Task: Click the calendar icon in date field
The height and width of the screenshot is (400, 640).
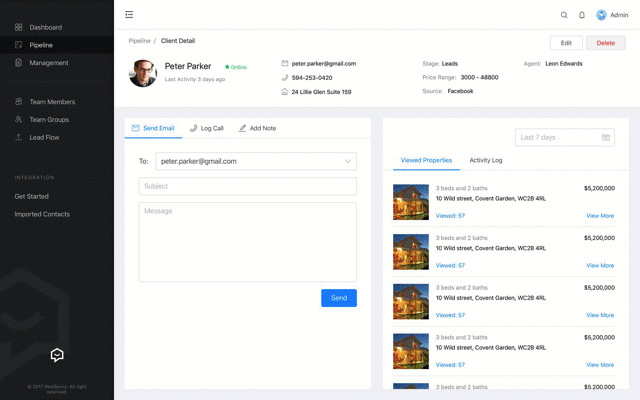Action: pos(606,138)
